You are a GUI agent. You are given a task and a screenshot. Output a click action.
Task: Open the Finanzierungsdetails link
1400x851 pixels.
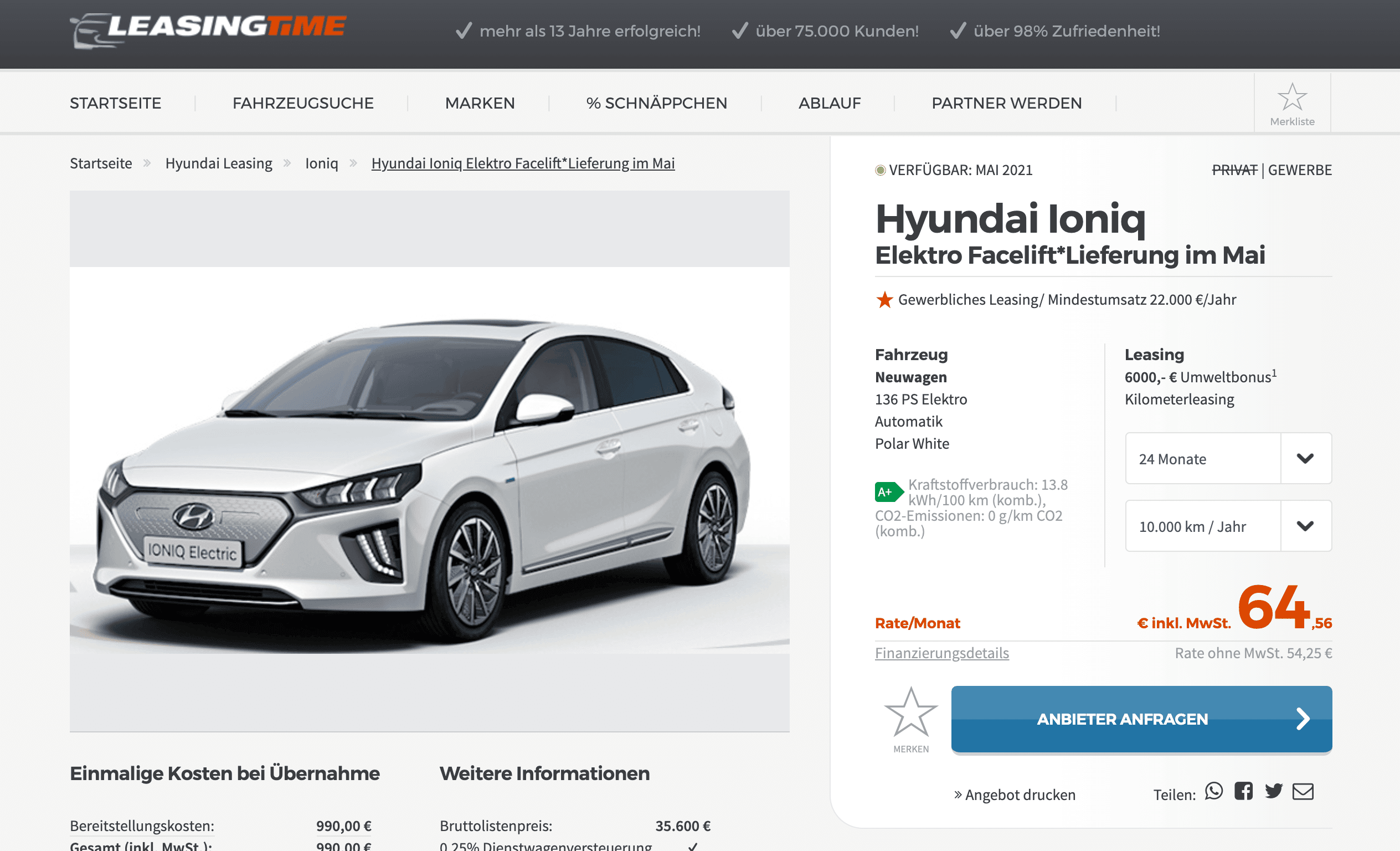[941, 653]
